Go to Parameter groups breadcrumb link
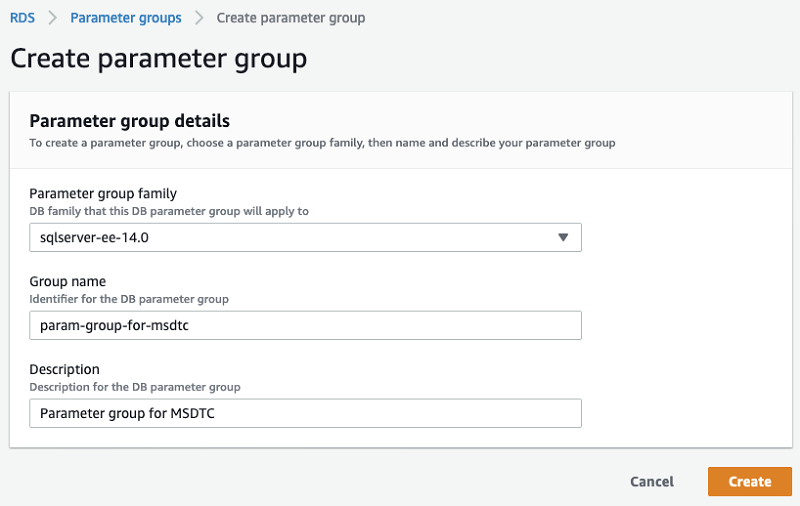The image size is (800, 506). click(x=126, y=18)
